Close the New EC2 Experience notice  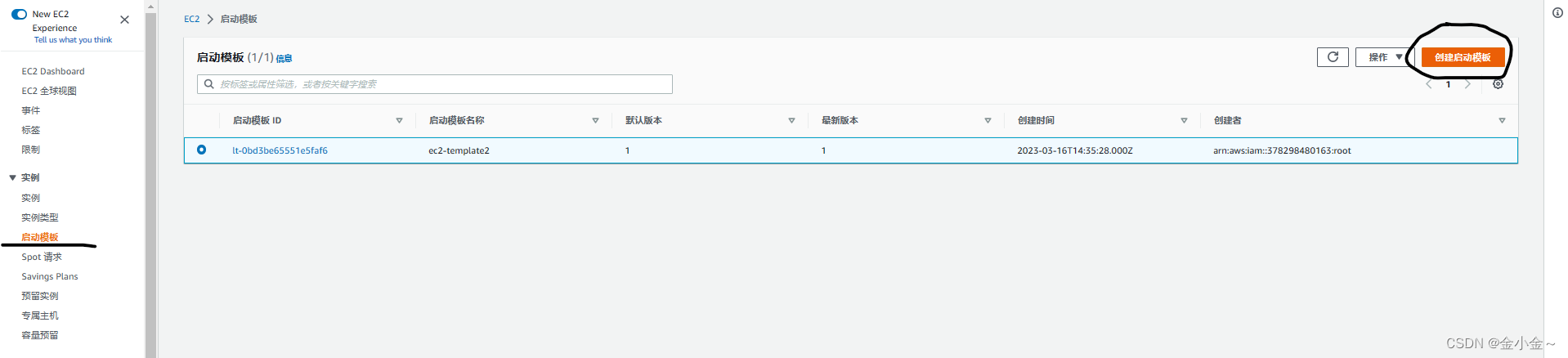pyautogui.click(x=124, y=20)
